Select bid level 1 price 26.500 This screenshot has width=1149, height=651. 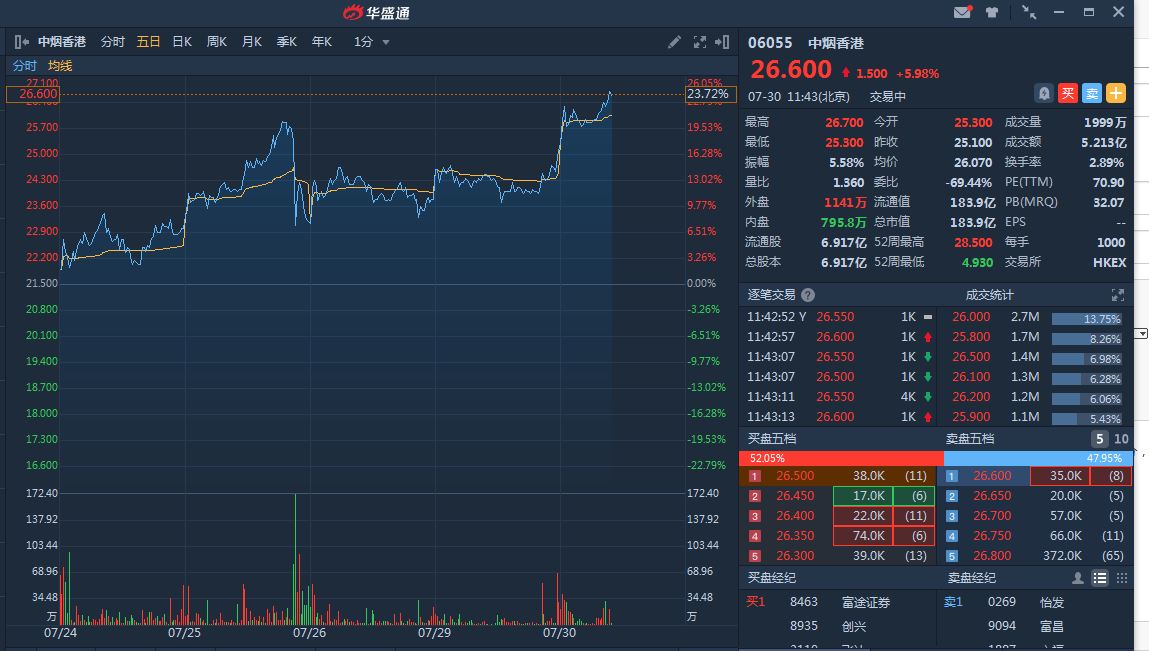[795, 476]
